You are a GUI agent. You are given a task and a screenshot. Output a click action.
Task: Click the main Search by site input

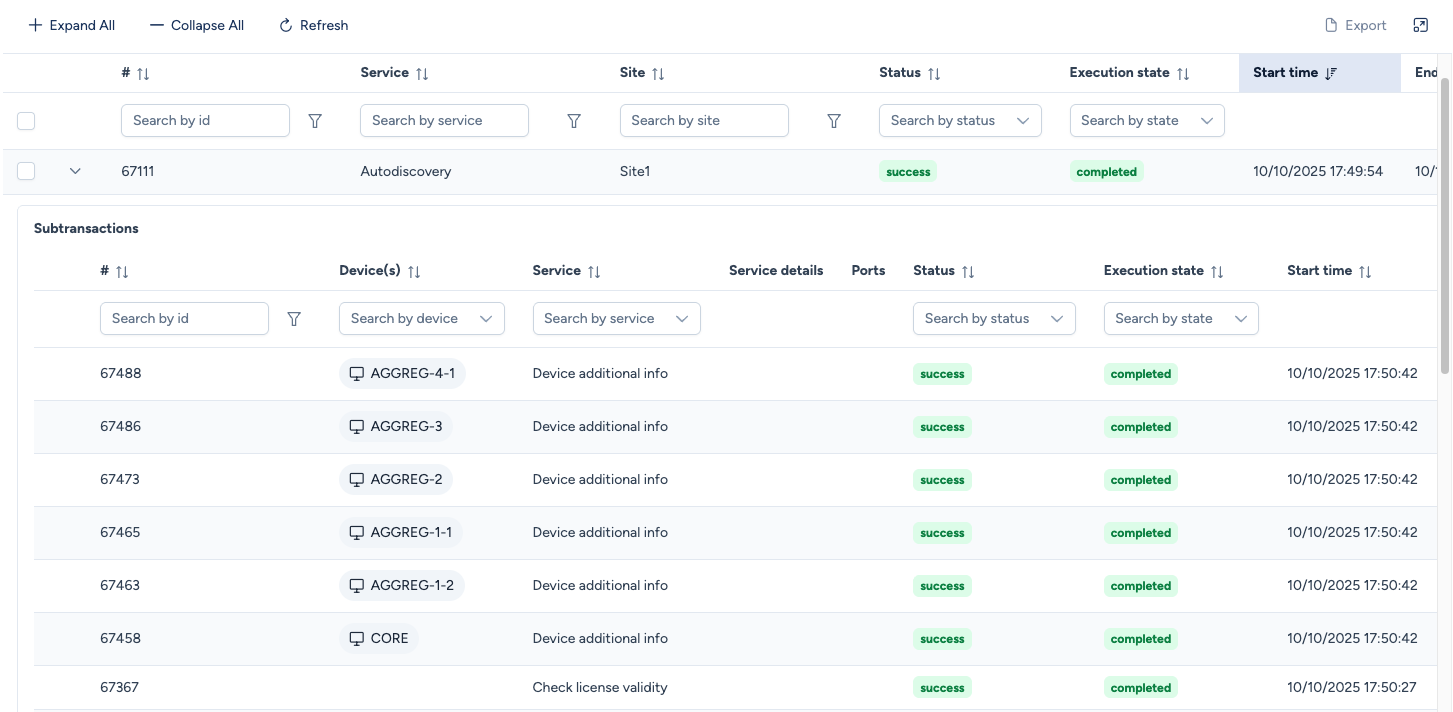click(x=704, y=121)
